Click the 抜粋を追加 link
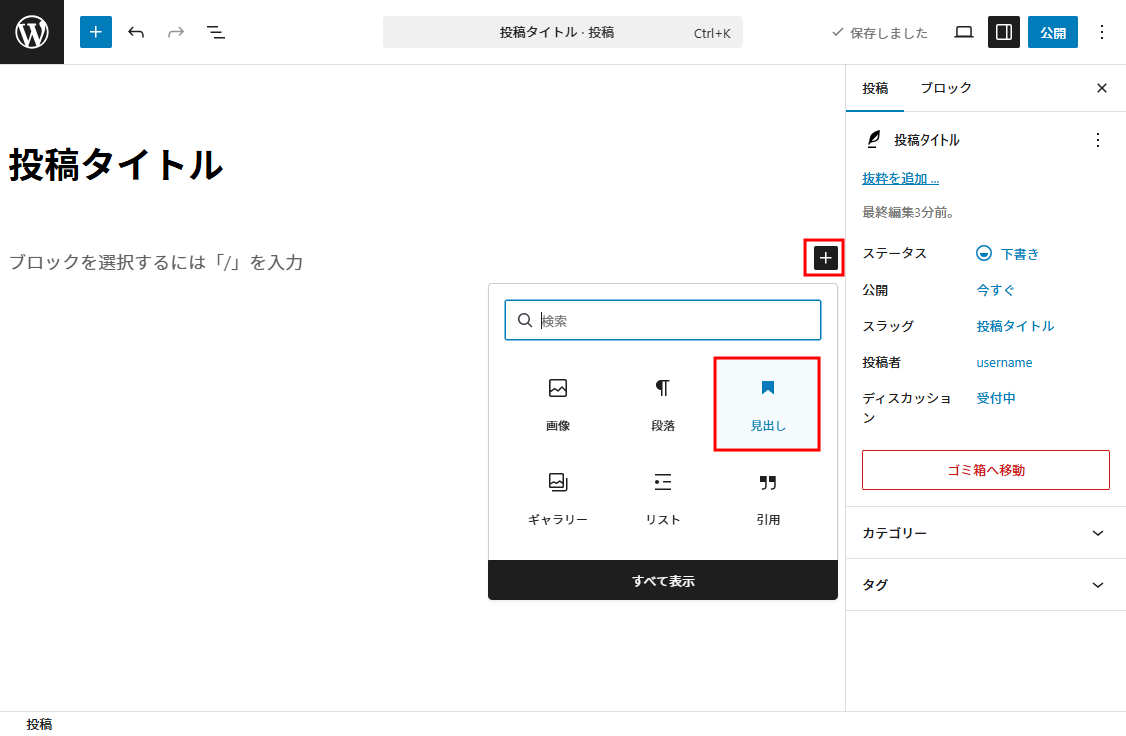1126x736 pixels. (901, 179)
